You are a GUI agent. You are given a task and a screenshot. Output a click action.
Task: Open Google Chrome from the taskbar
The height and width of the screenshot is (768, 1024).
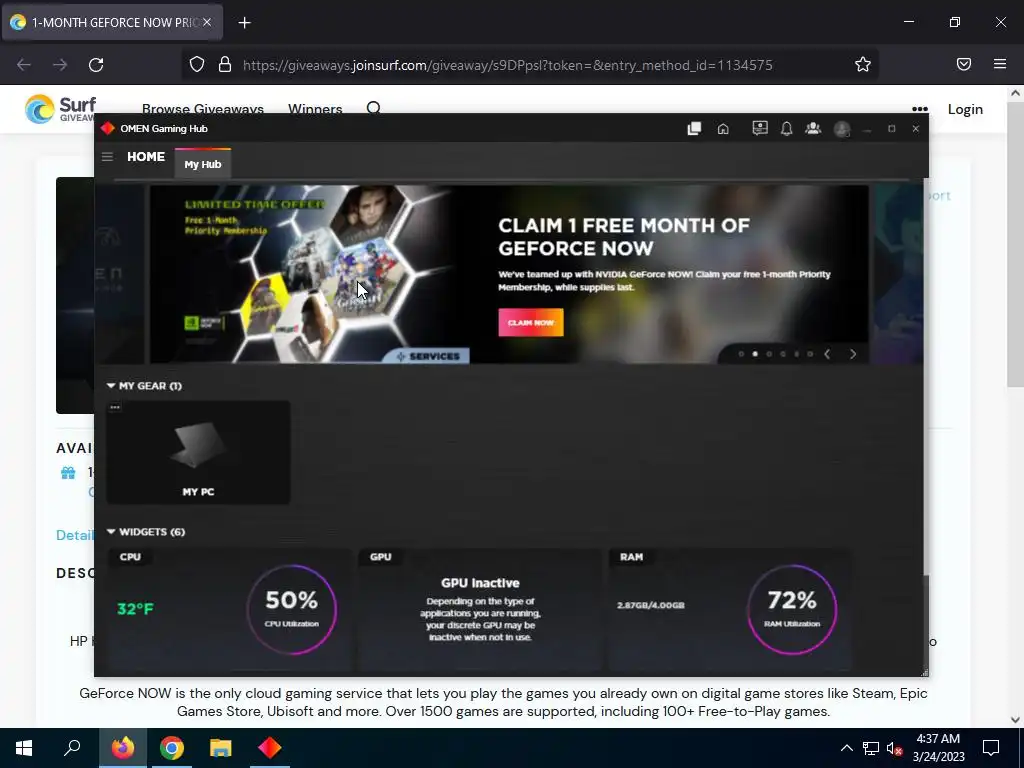[x=172, y=748]
